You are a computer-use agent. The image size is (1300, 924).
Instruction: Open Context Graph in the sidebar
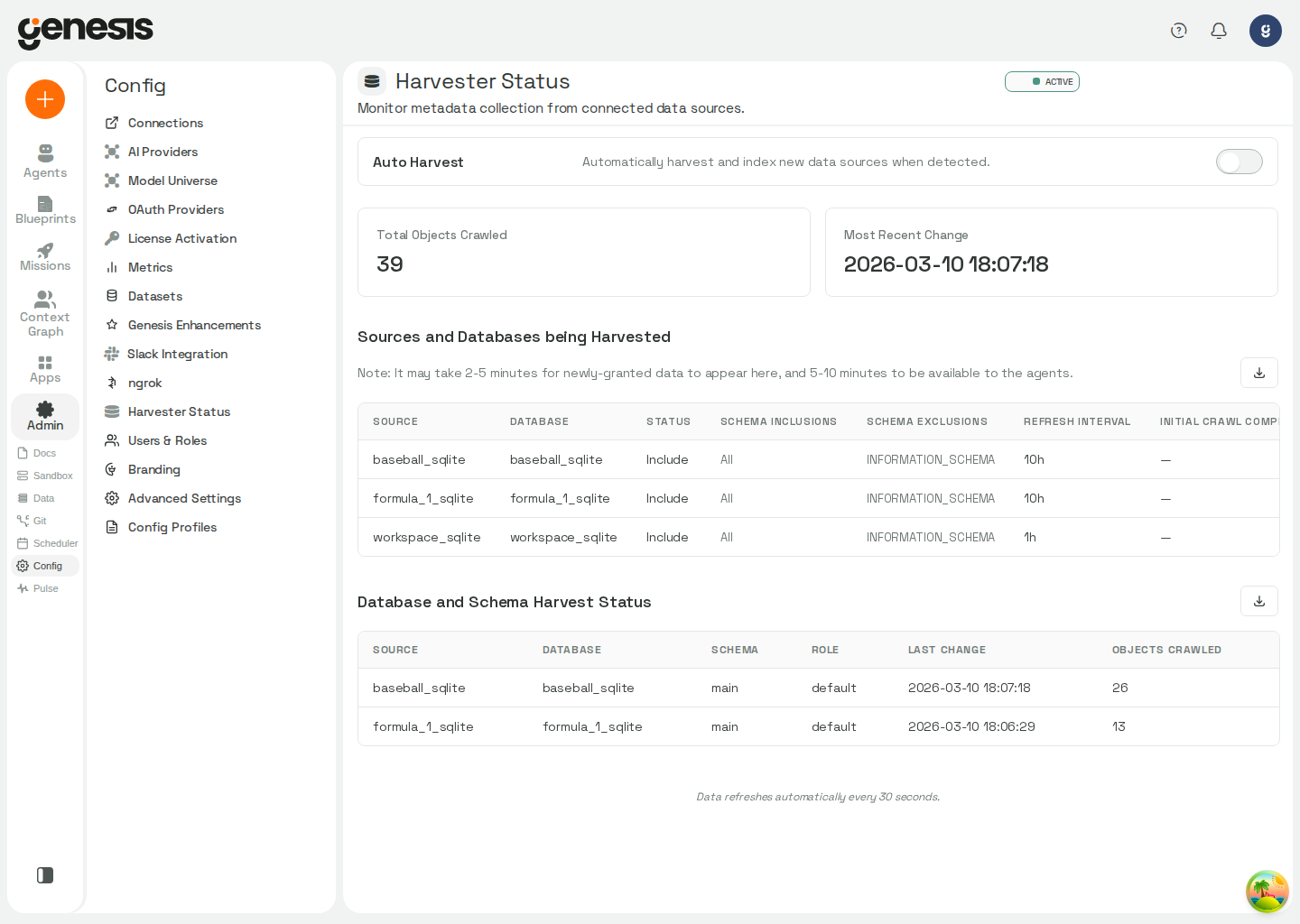click(45, 314)
